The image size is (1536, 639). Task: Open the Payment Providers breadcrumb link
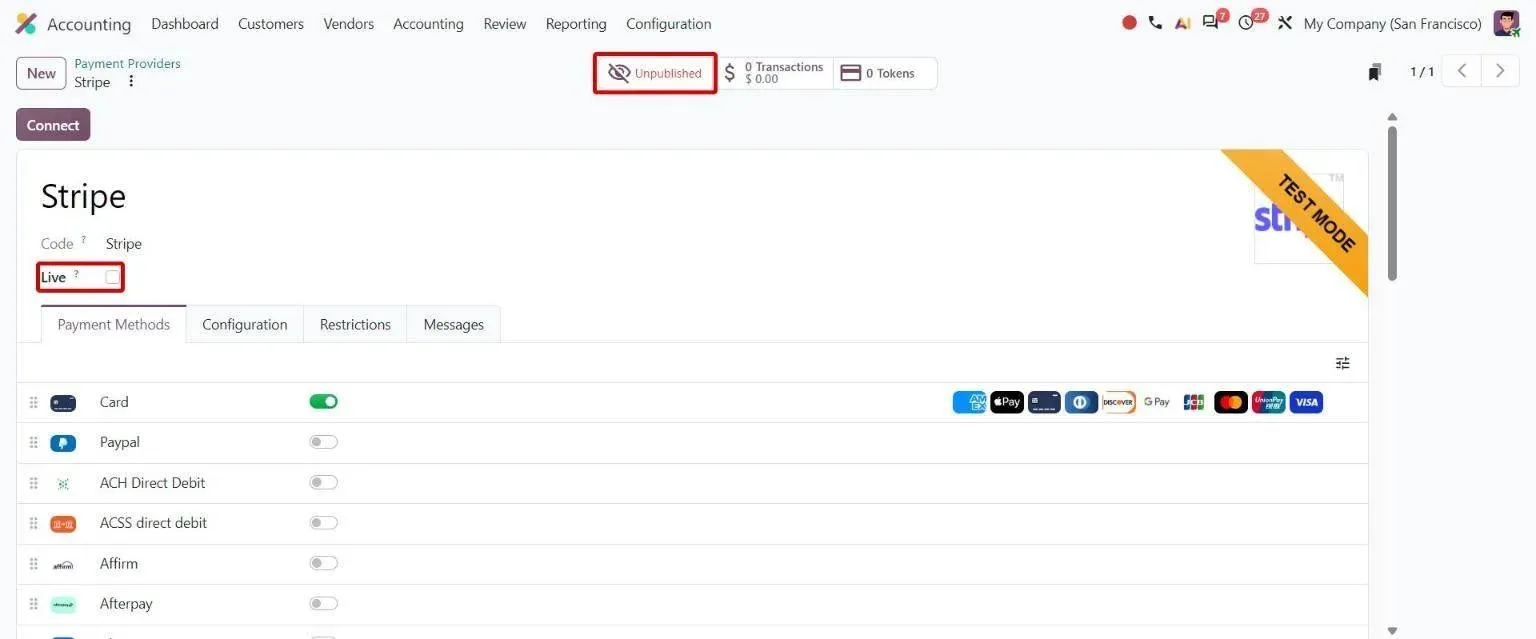tap(128, 63)
